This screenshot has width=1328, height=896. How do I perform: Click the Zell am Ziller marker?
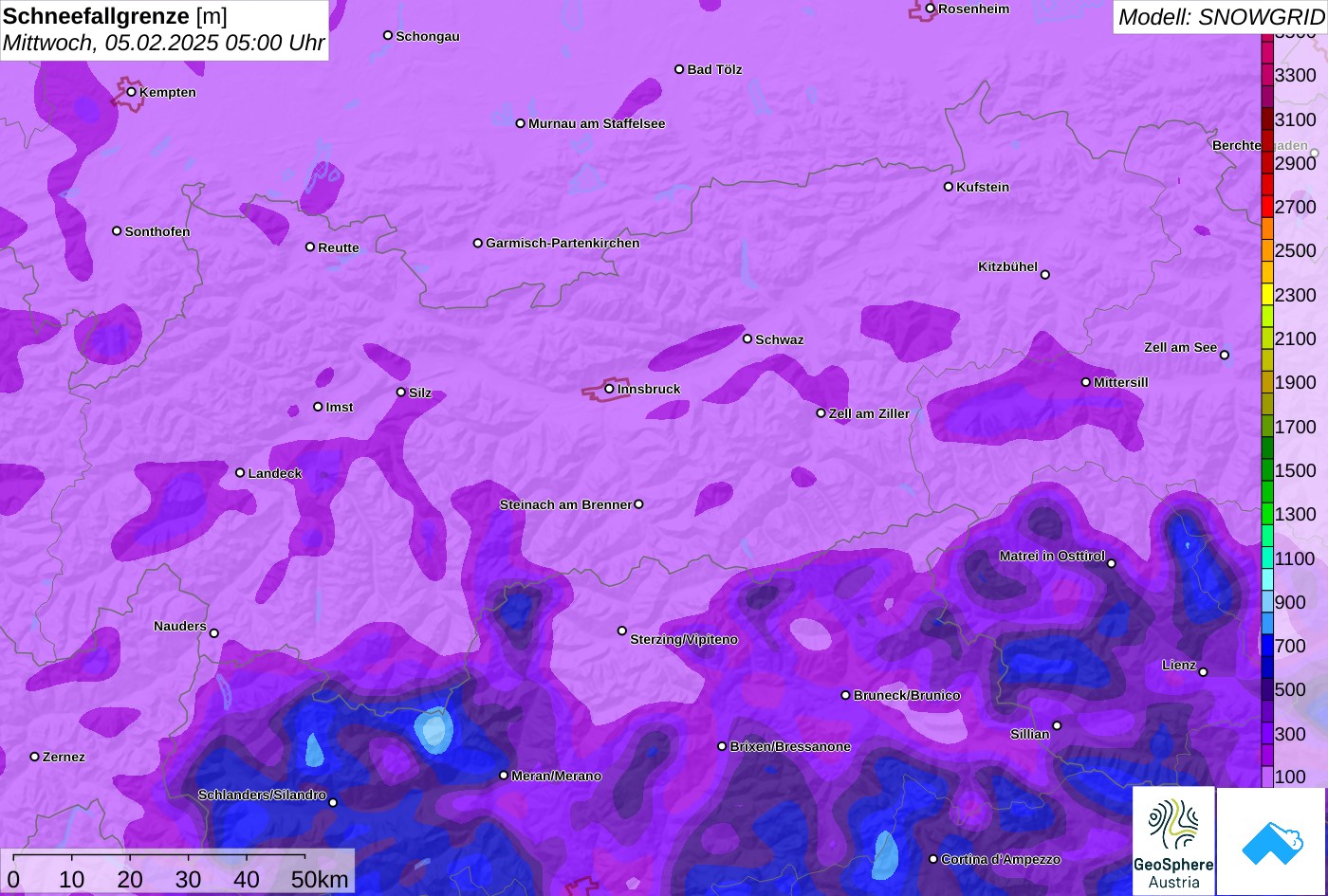click(821, 412)
